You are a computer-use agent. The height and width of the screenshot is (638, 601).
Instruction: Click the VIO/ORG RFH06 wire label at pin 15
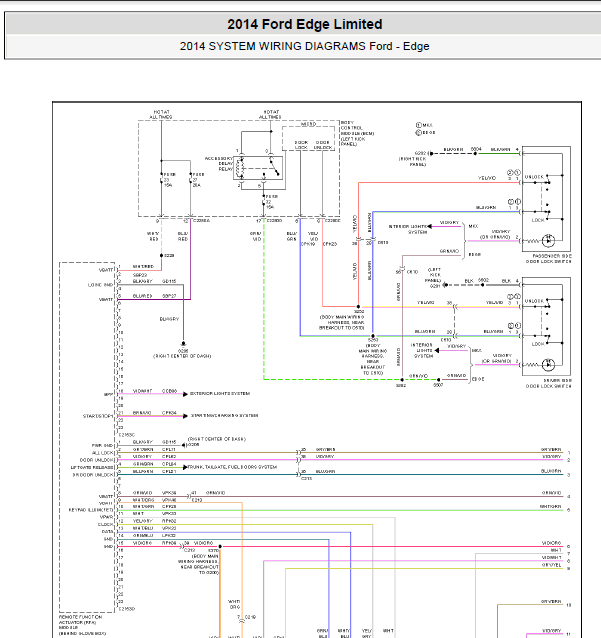pos(154,543)
